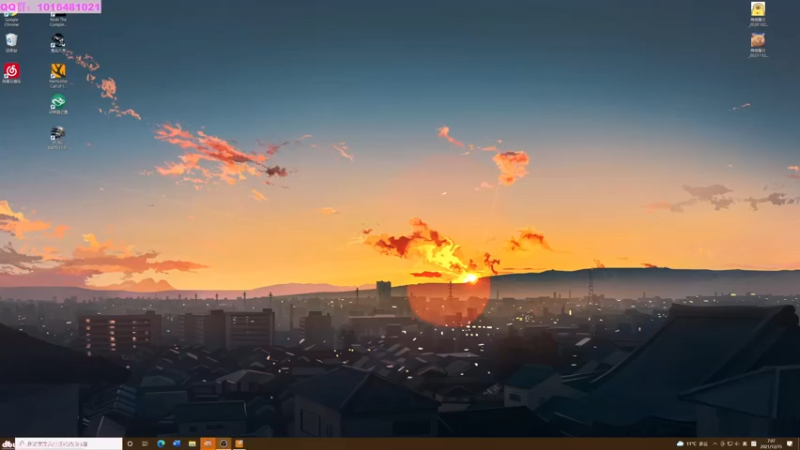Select the green round app shortcut
The width and height of the screenshot is (800, 450).
(x=58, y=104)
